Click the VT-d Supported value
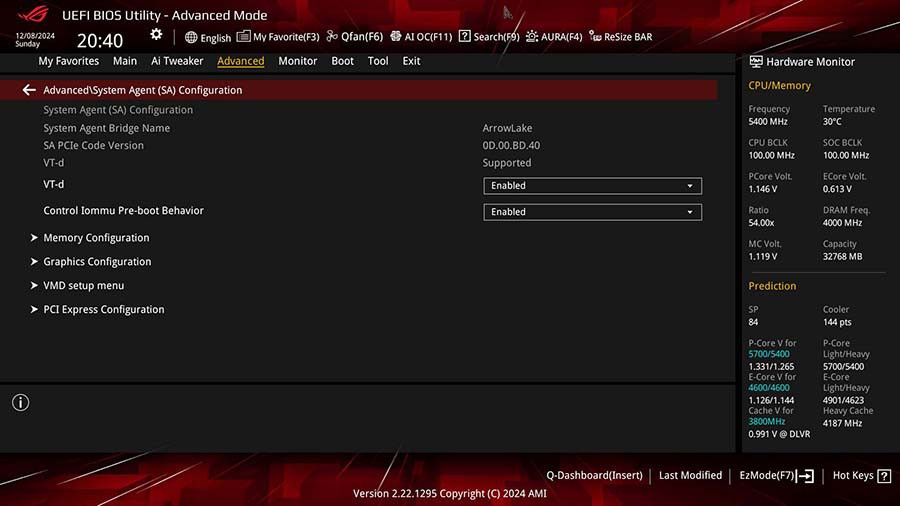The image size is (900, 506). tap(507, 163)
